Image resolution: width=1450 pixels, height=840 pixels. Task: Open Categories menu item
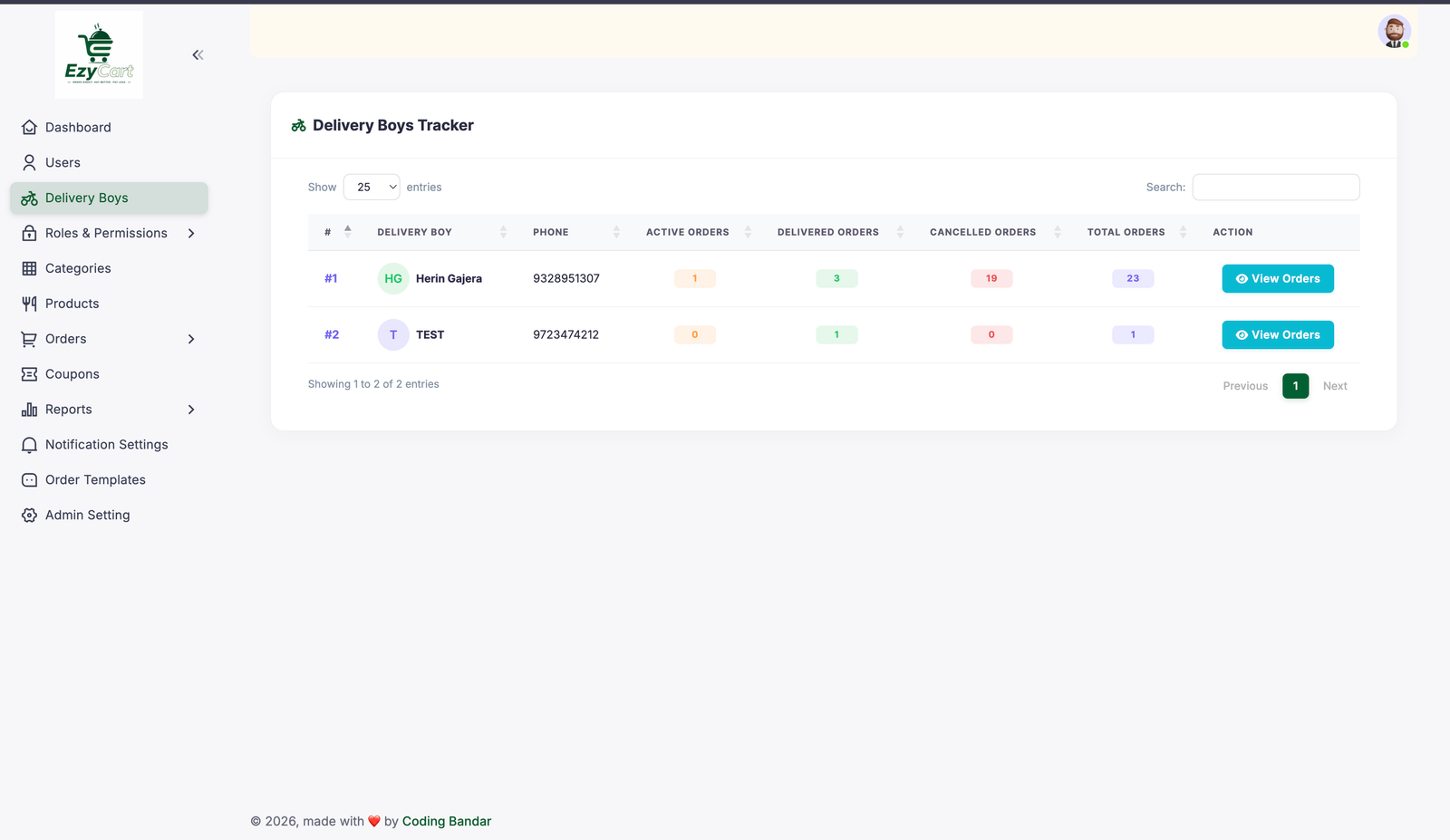[109, 269]
